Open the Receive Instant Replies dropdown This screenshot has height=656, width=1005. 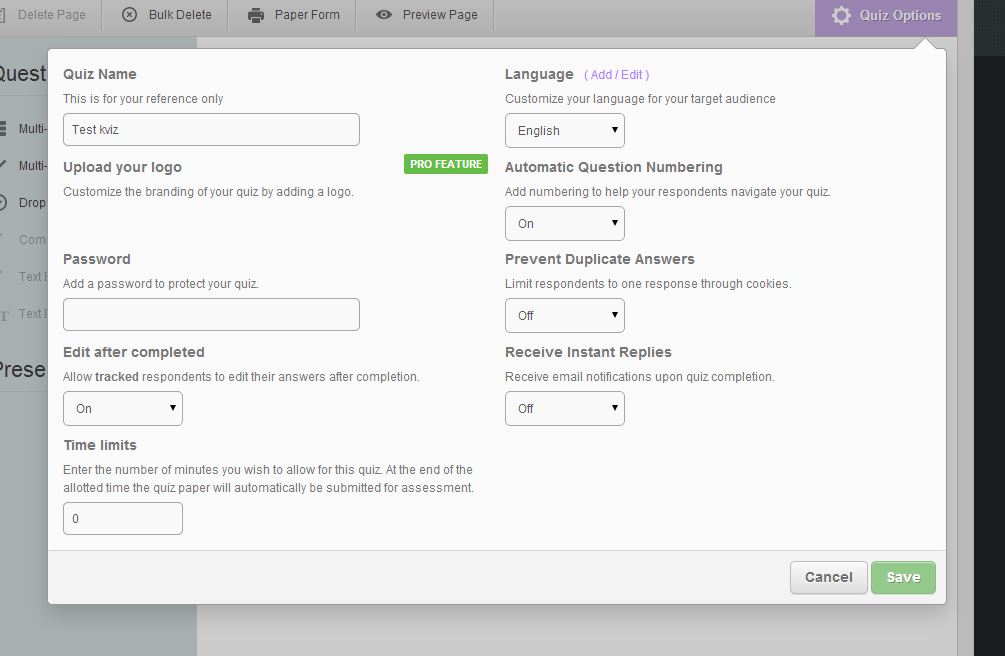tap(564, 409)
